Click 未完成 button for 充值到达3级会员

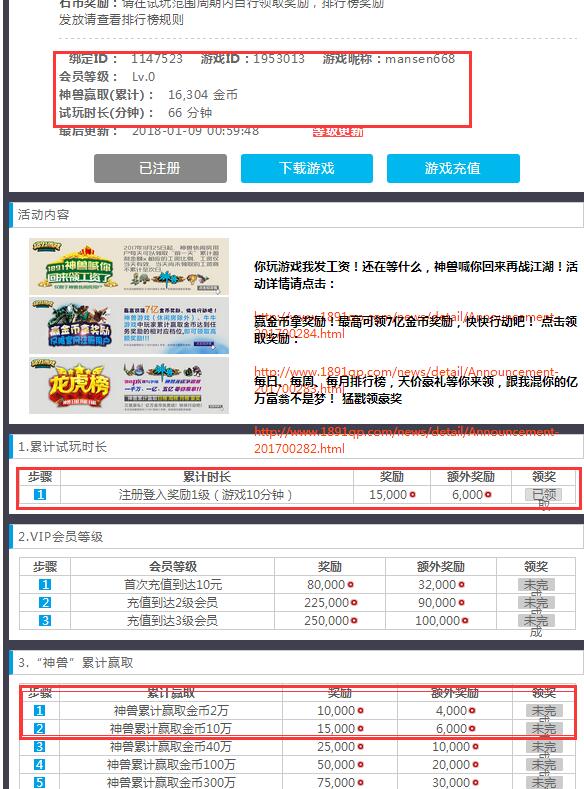point(536,620)
